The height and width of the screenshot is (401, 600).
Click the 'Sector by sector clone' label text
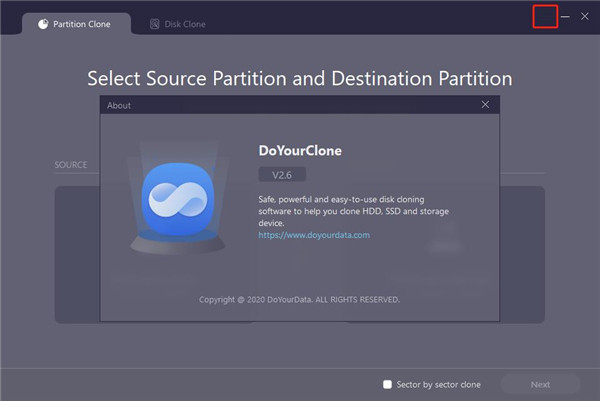click(438, 384)
